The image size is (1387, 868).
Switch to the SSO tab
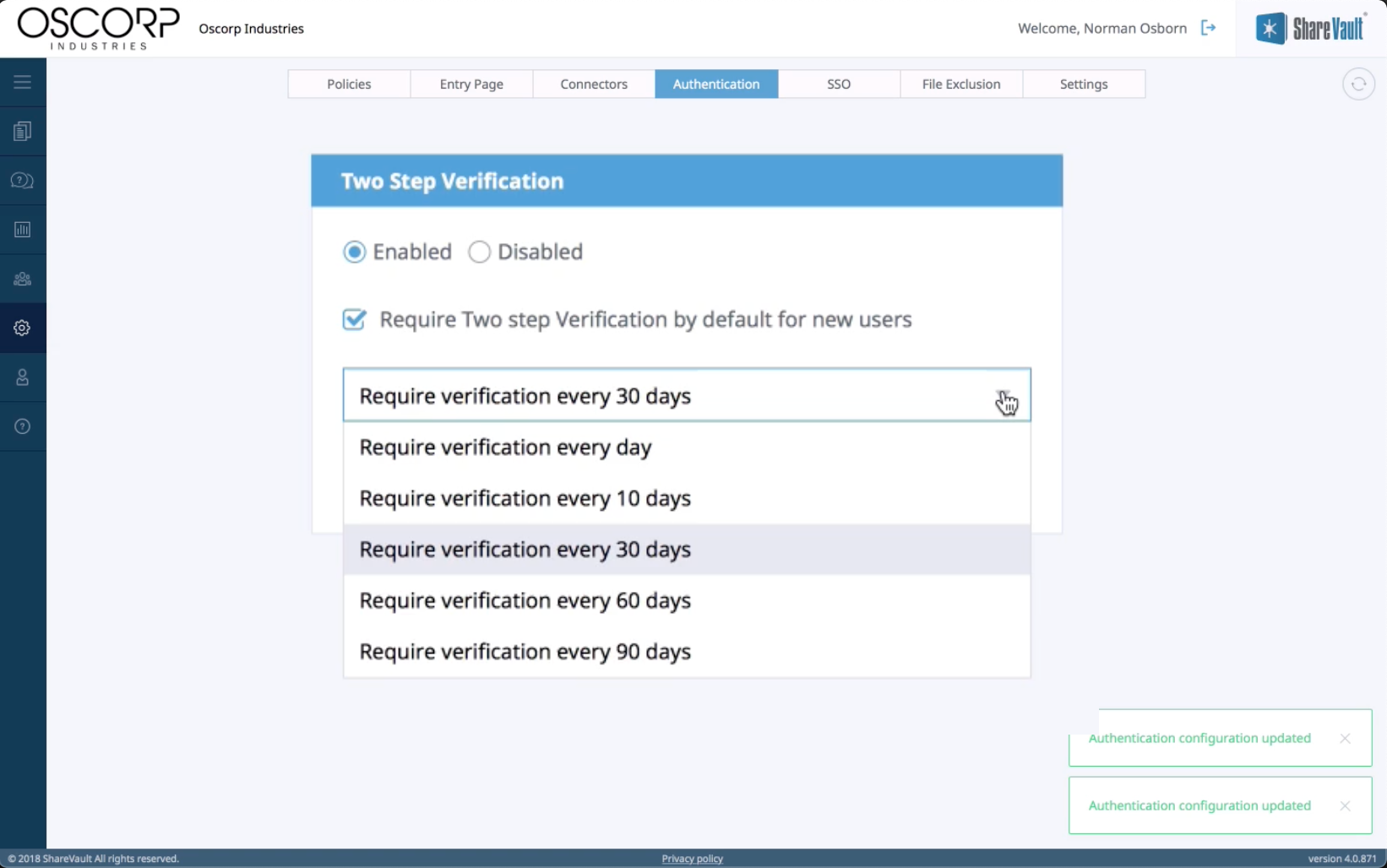pos(839,84)
